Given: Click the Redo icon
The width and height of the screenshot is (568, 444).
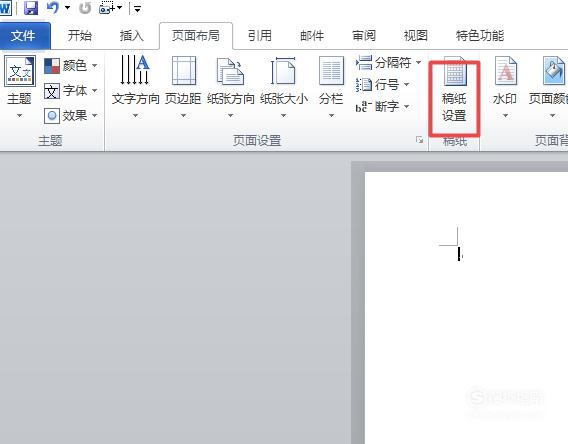Looking at the screenshot, I should click(x=85, y=8).
